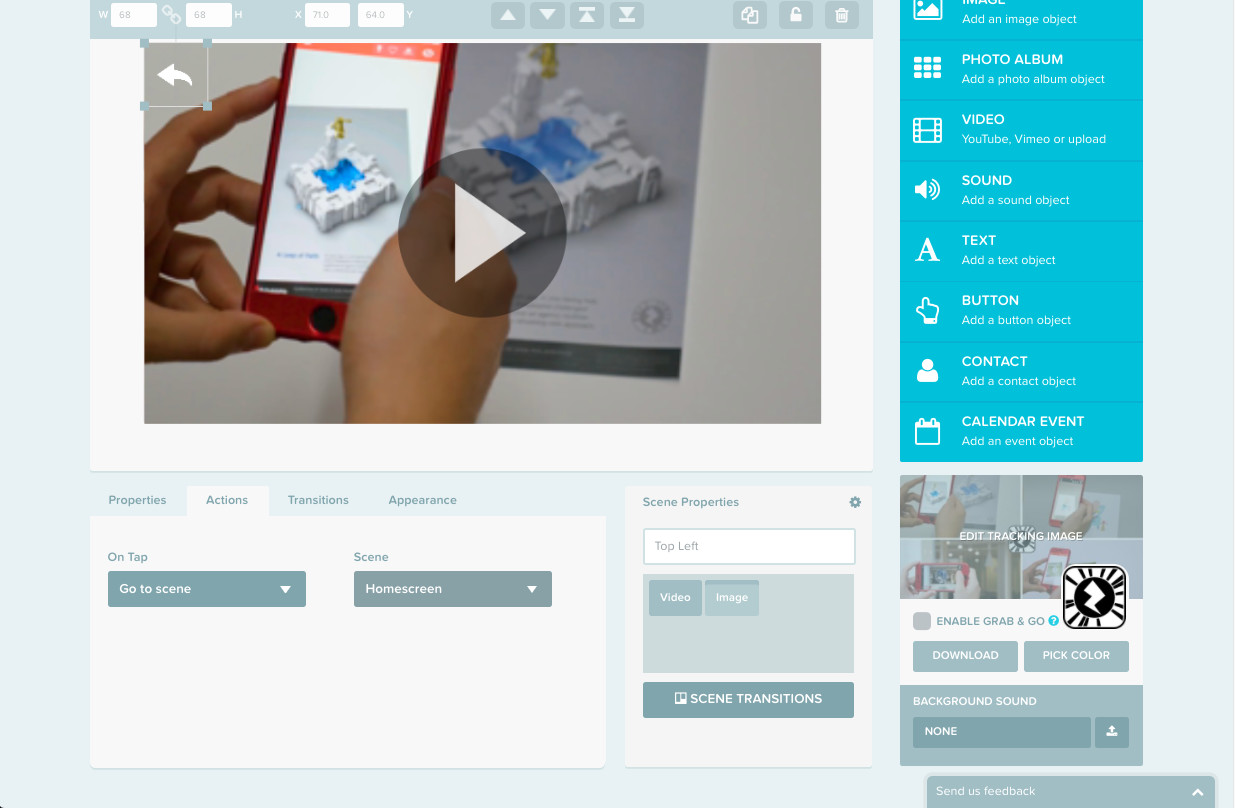This screenshot has height=808, width=1235.
Task: Enable the Grab & Go checkbox
Action: (x=922, y=621)
